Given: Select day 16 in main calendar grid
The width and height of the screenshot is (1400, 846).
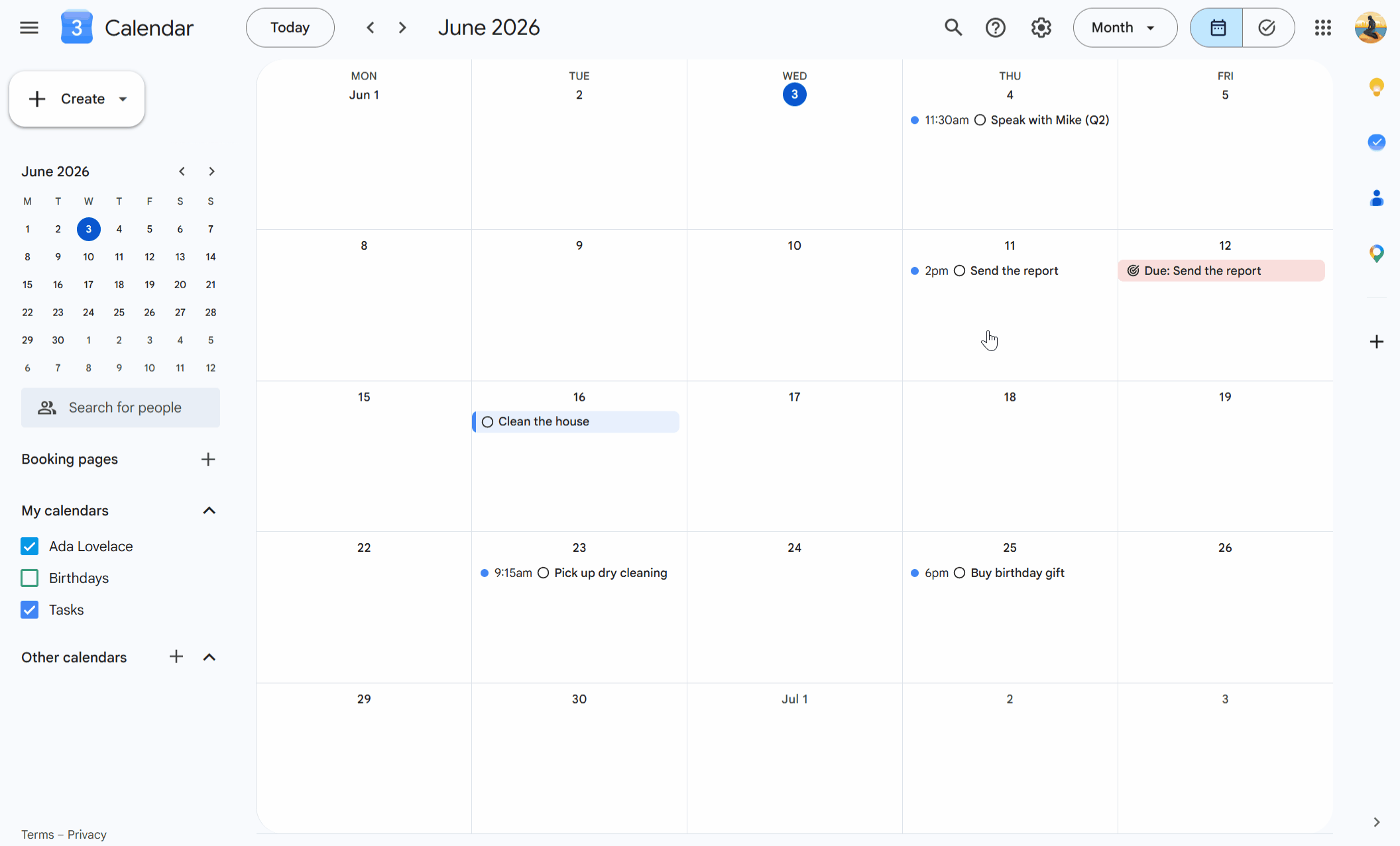Looking at the screenshot, I should tap(579, 397).
